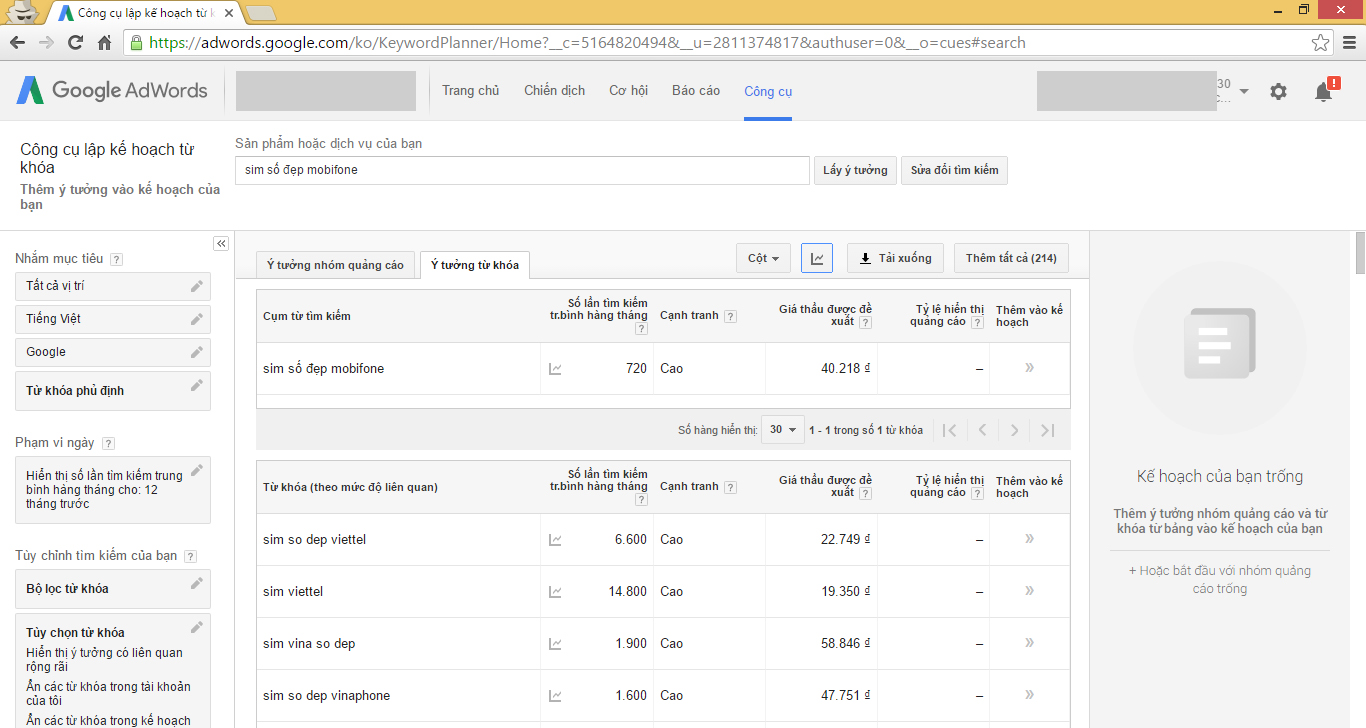Click the trend chart icon for sim số đẹp mobifone
The height and width of the screenshot is (728, 1366).
point(556,368)
